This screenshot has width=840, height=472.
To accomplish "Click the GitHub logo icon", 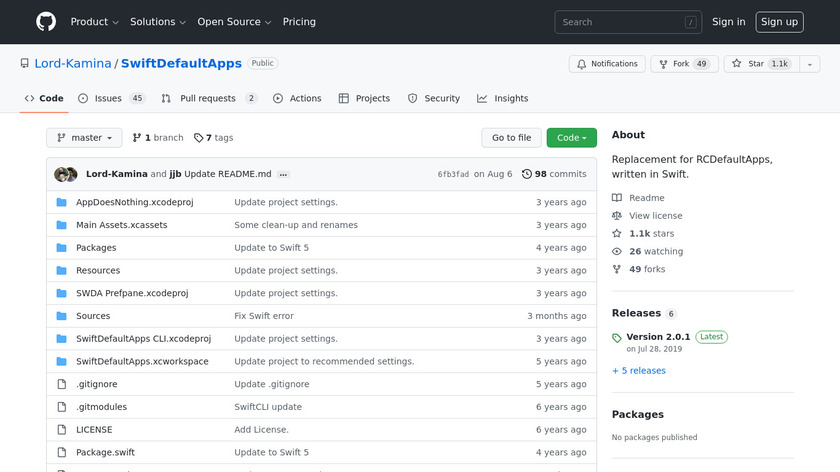I will click(x=46, y=22).
